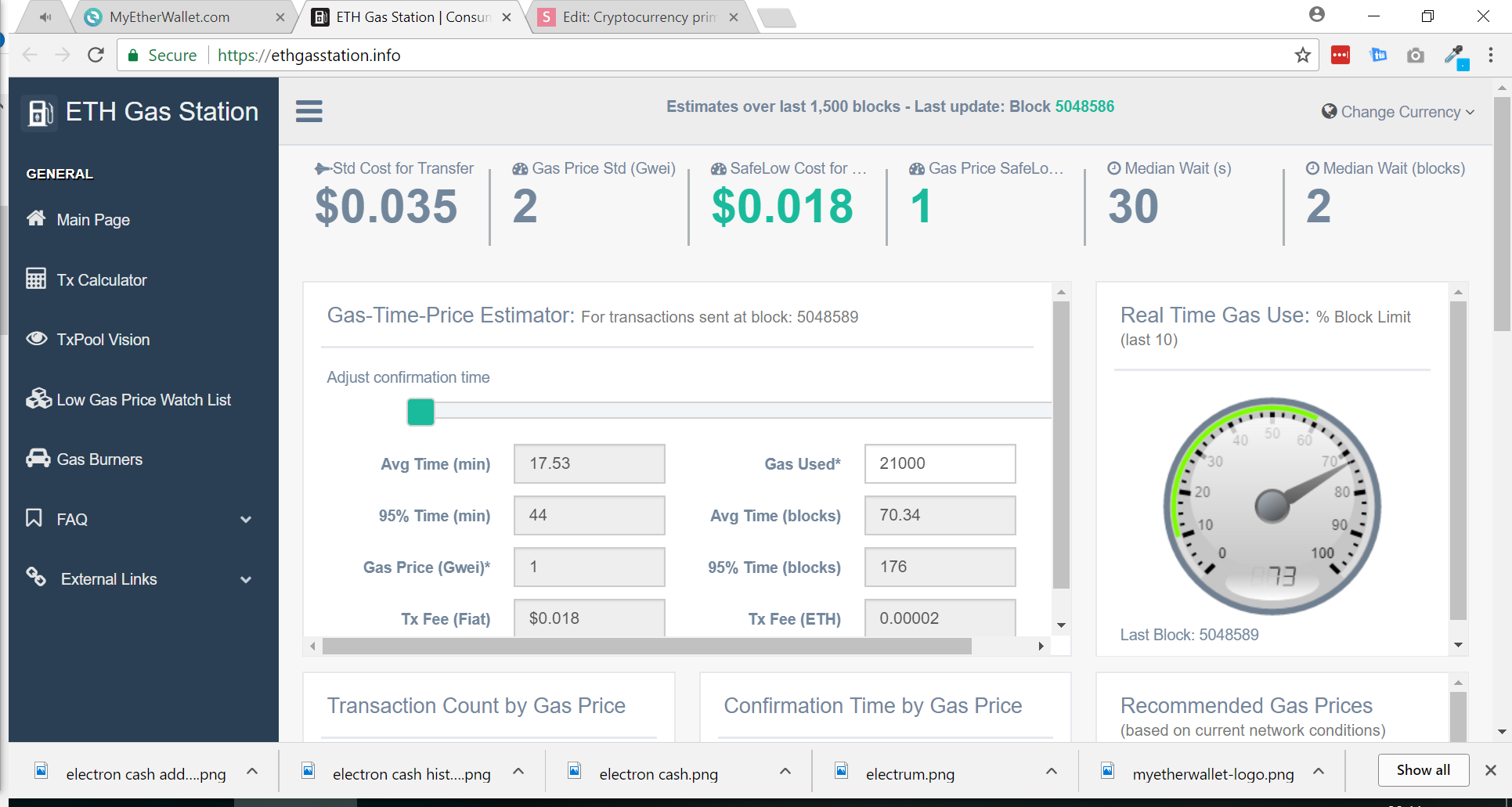This screenshot has height=807, width=1512.
Task: Click the muted audio tab icon
Action: (45, 17)
